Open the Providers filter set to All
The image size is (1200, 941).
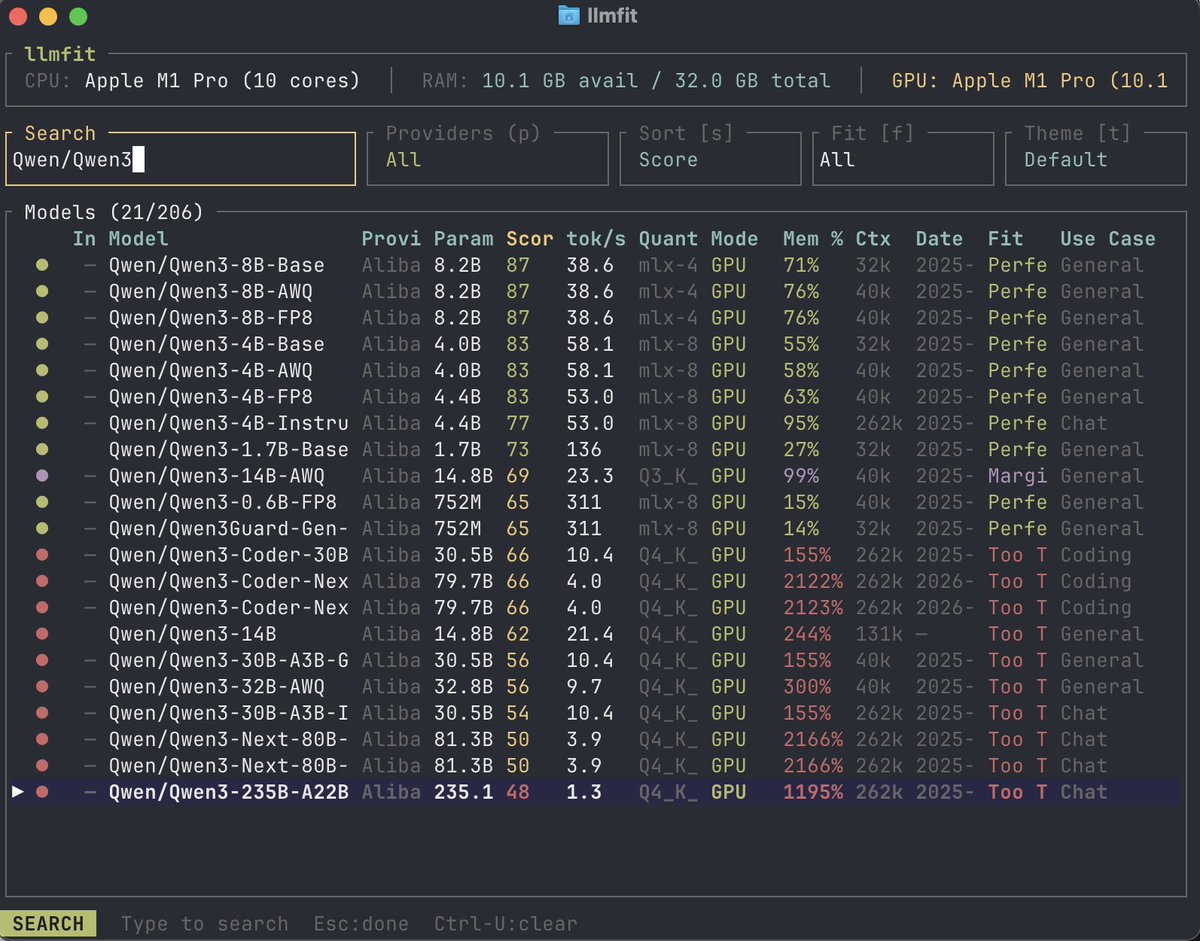(x=488, y=159)
